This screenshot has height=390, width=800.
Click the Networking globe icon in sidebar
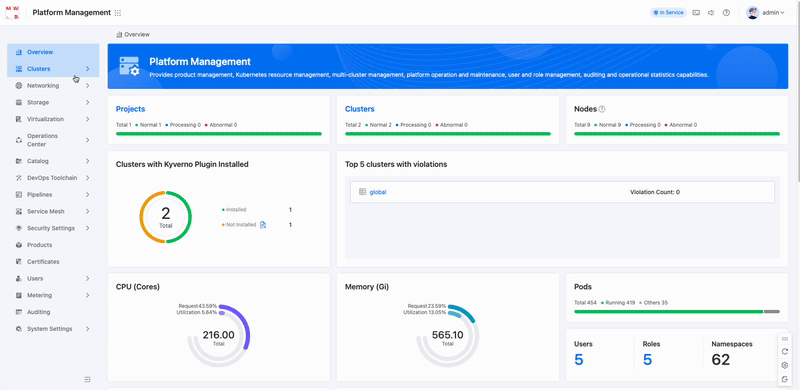click(18, 86)
